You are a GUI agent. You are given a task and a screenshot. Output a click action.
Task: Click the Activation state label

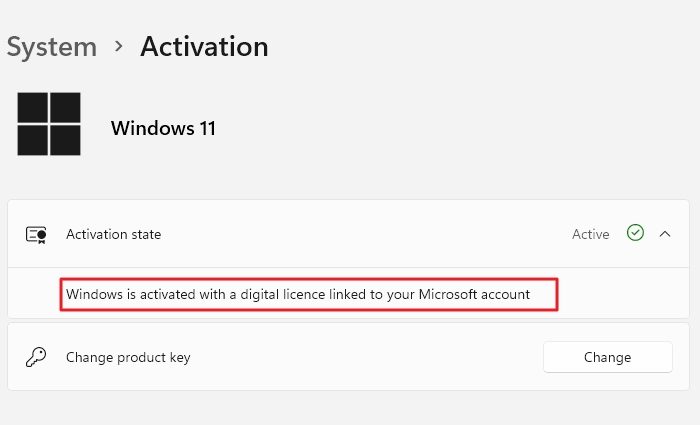(x=113, y=234)
